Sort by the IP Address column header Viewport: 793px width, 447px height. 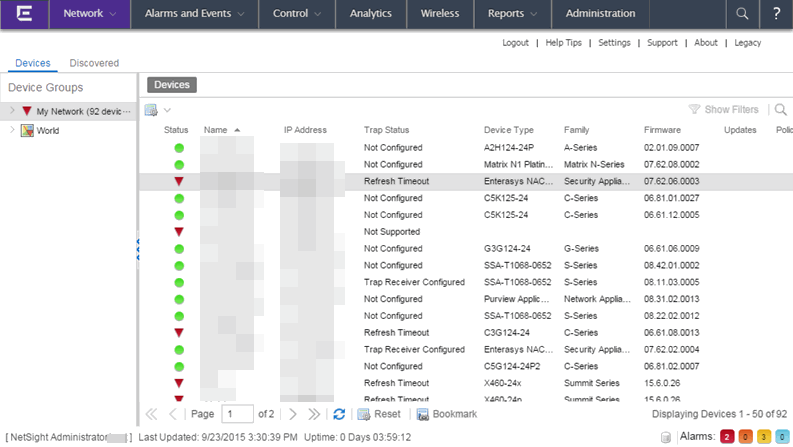(305, 130)
